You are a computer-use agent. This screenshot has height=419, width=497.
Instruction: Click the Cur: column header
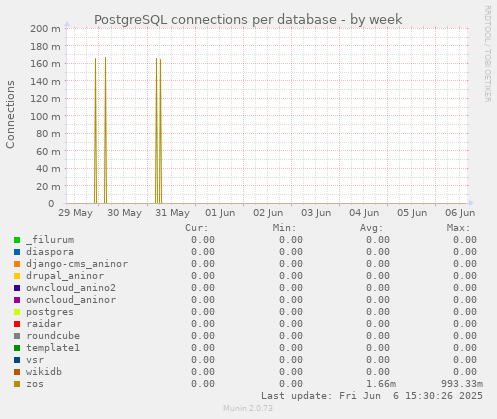click(x=197, y=228)
